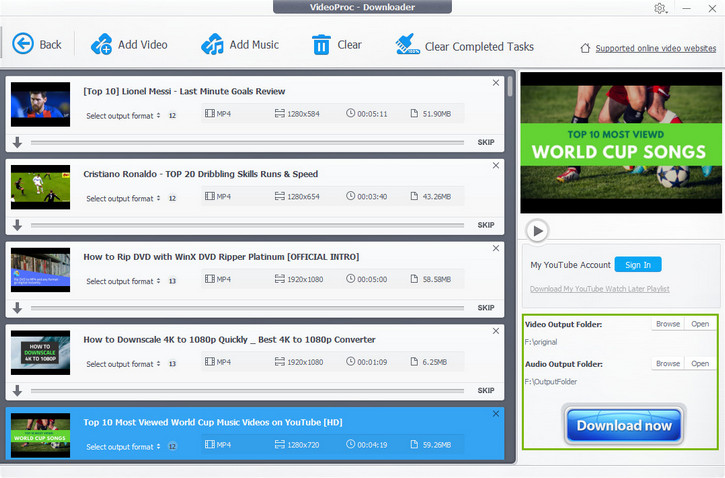
Task: Click title 'How to Downscale 4K to 1080p Quickly'
Action: click(x=229, y=339)
